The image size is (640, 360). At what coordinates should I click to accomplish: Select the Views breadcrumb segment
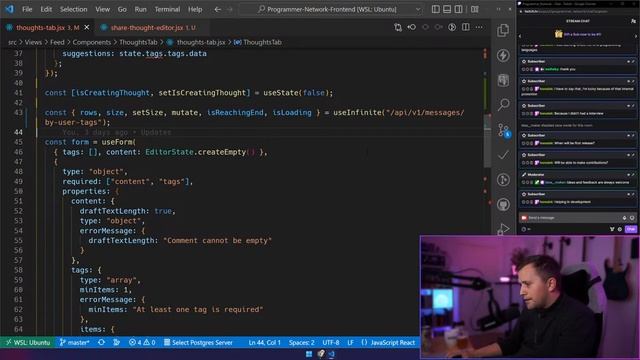[33, 42]
